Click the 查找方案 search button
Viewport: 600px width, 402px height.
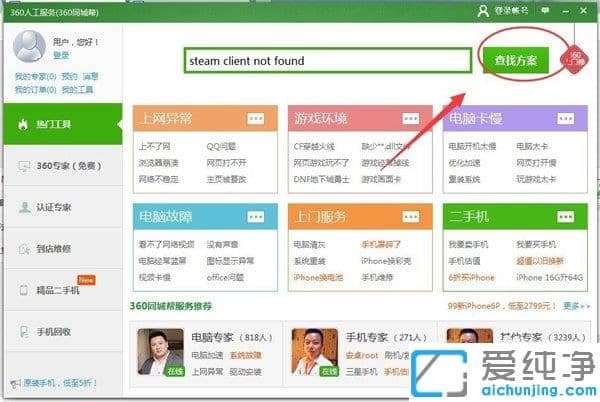pyautogui.click(x=515, y=59)
